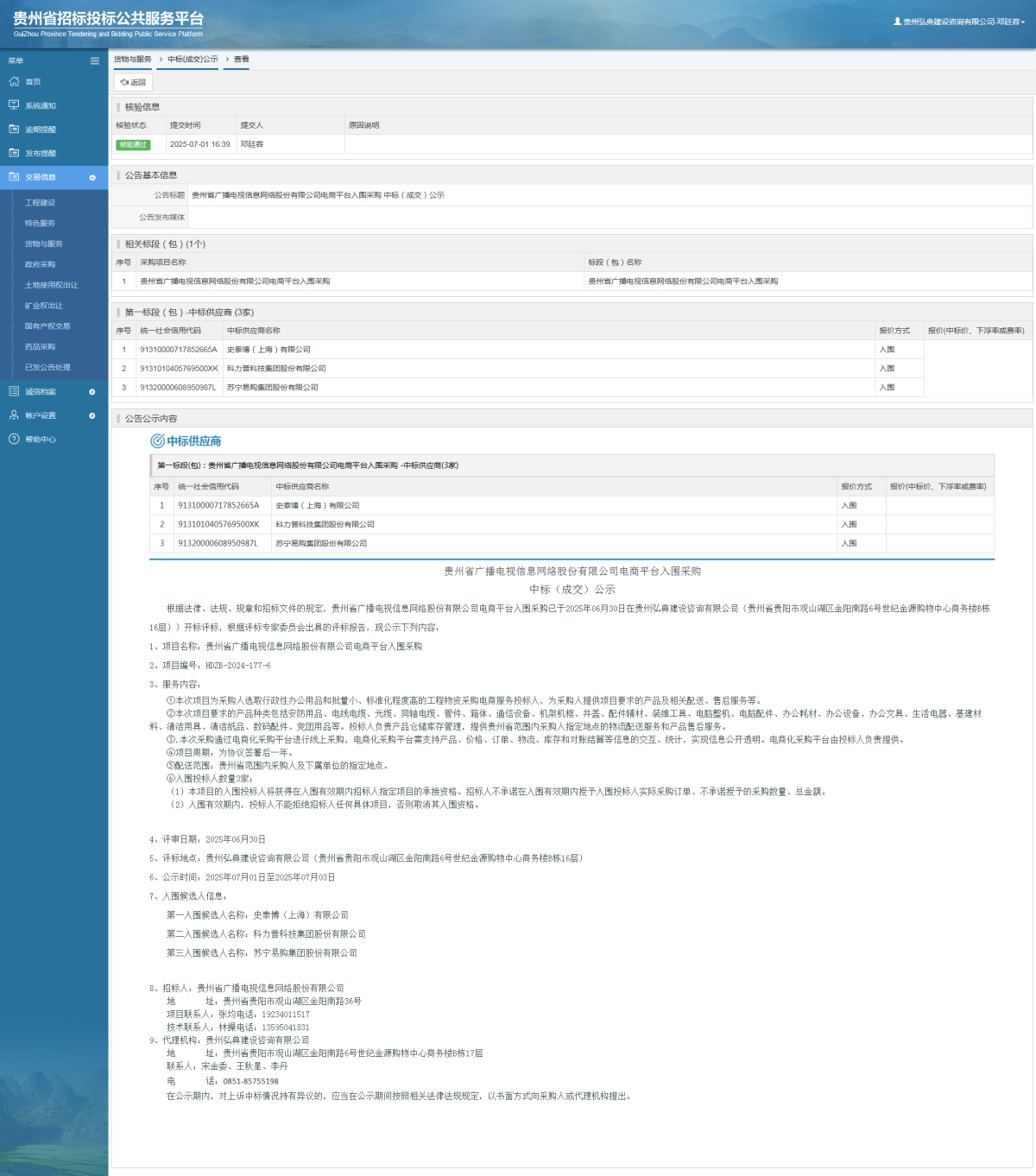Click the 帮助中心 question mark icon

[14, 439]
